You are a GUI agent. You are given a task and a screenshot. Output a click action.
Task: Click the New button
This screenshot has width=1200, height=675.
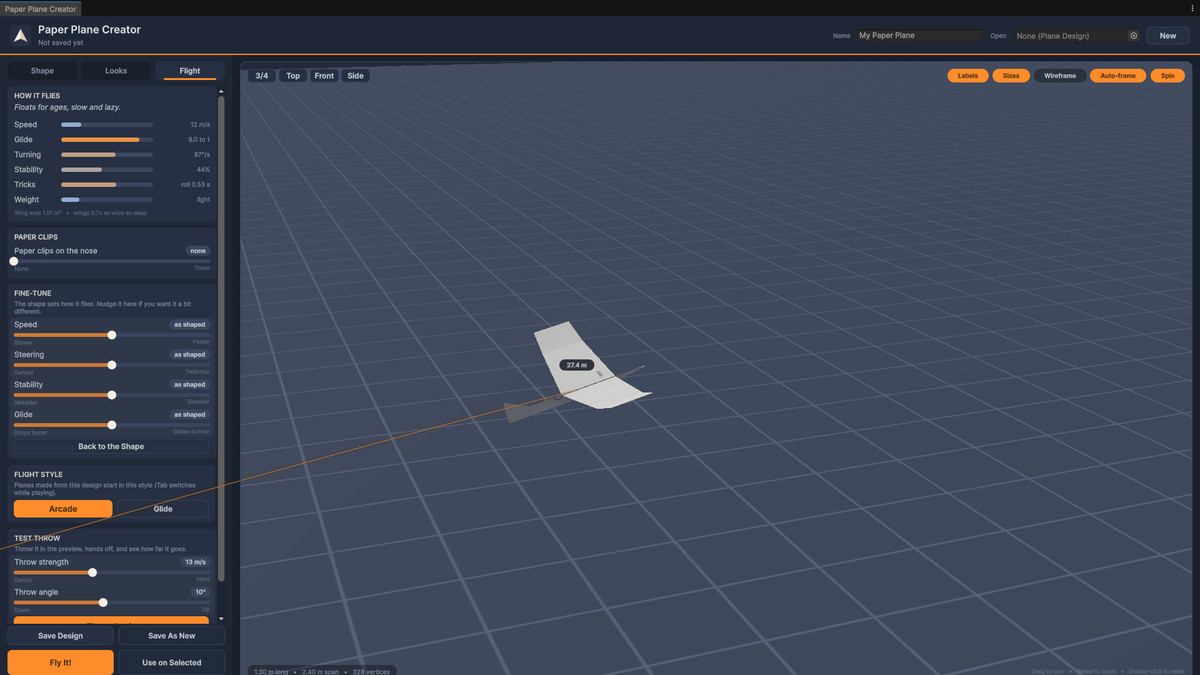tap(1168, 36)
